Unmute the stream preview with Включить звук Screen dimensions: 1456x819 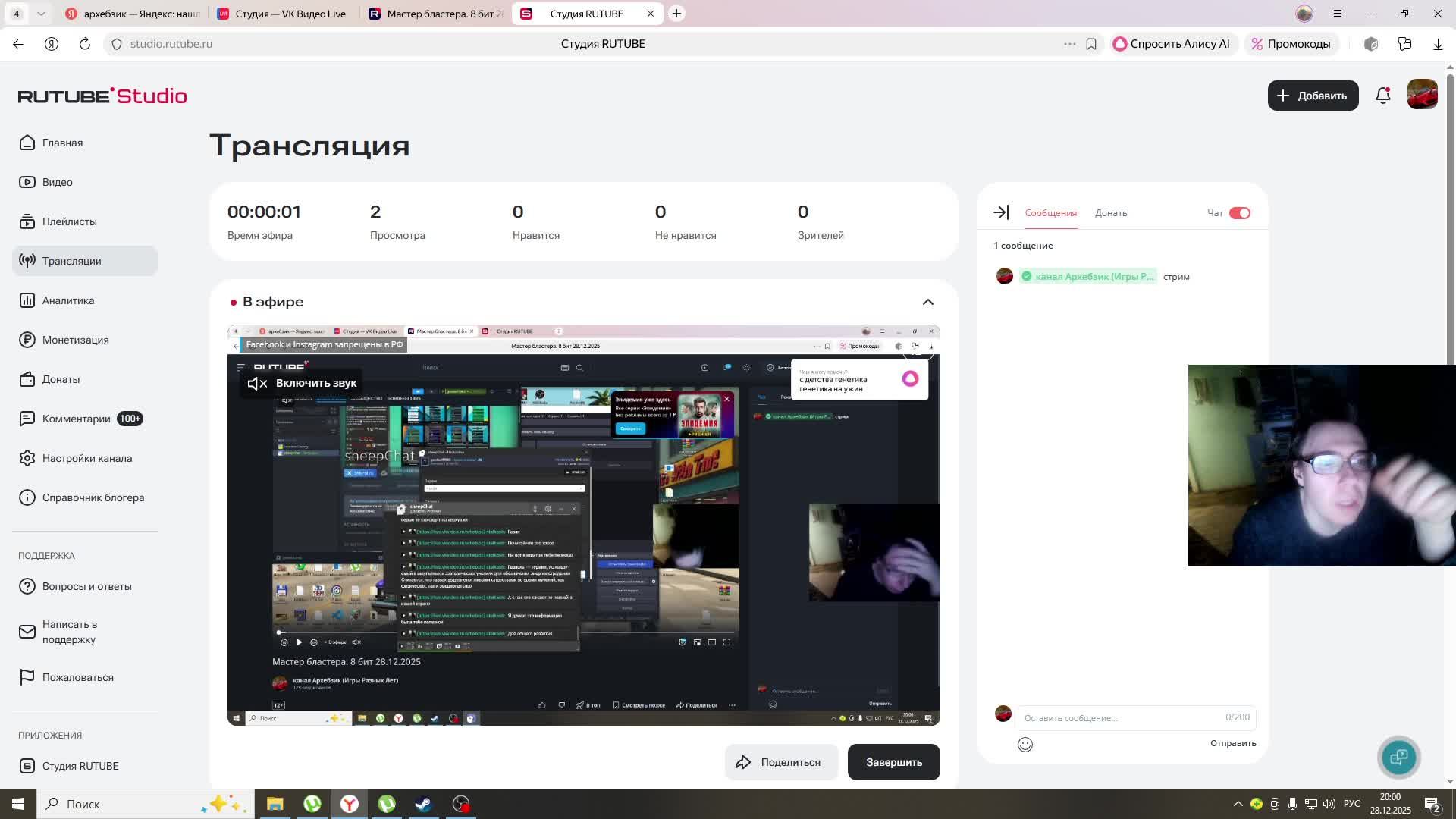[302, 383]
